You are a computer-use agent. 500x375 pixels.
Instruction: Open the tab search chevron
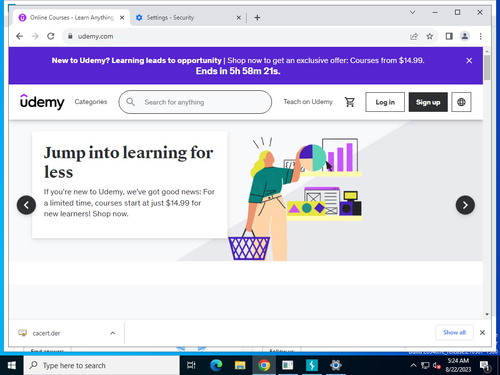click(x=412, y=12)
